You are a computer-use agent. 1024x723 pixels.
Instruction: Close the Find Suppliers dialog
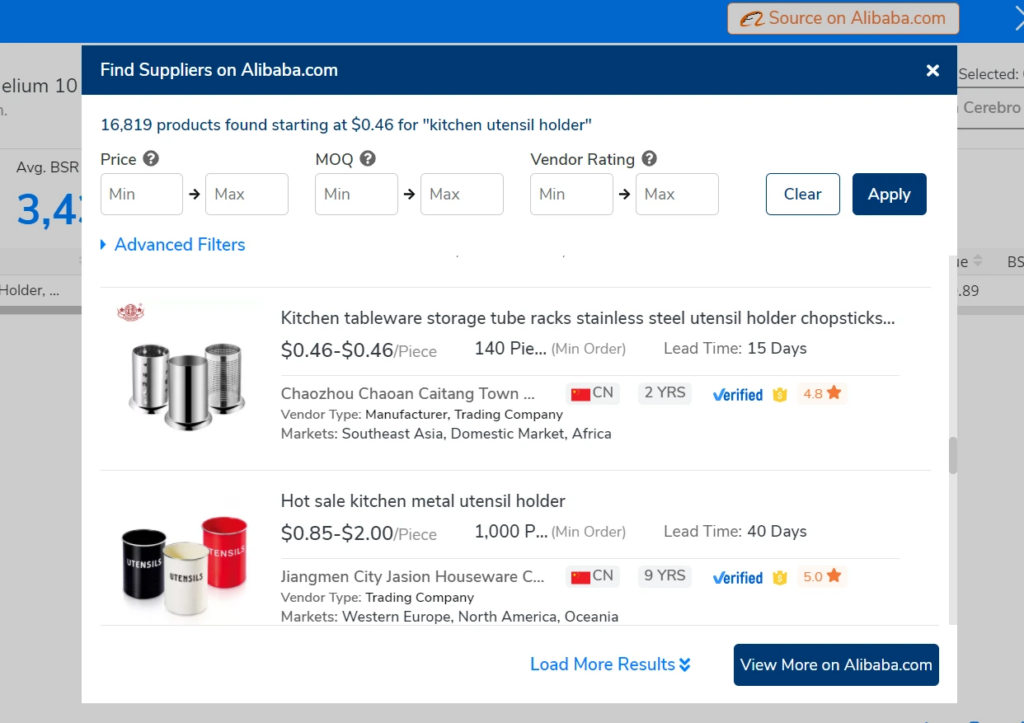(x=932, y=70)
